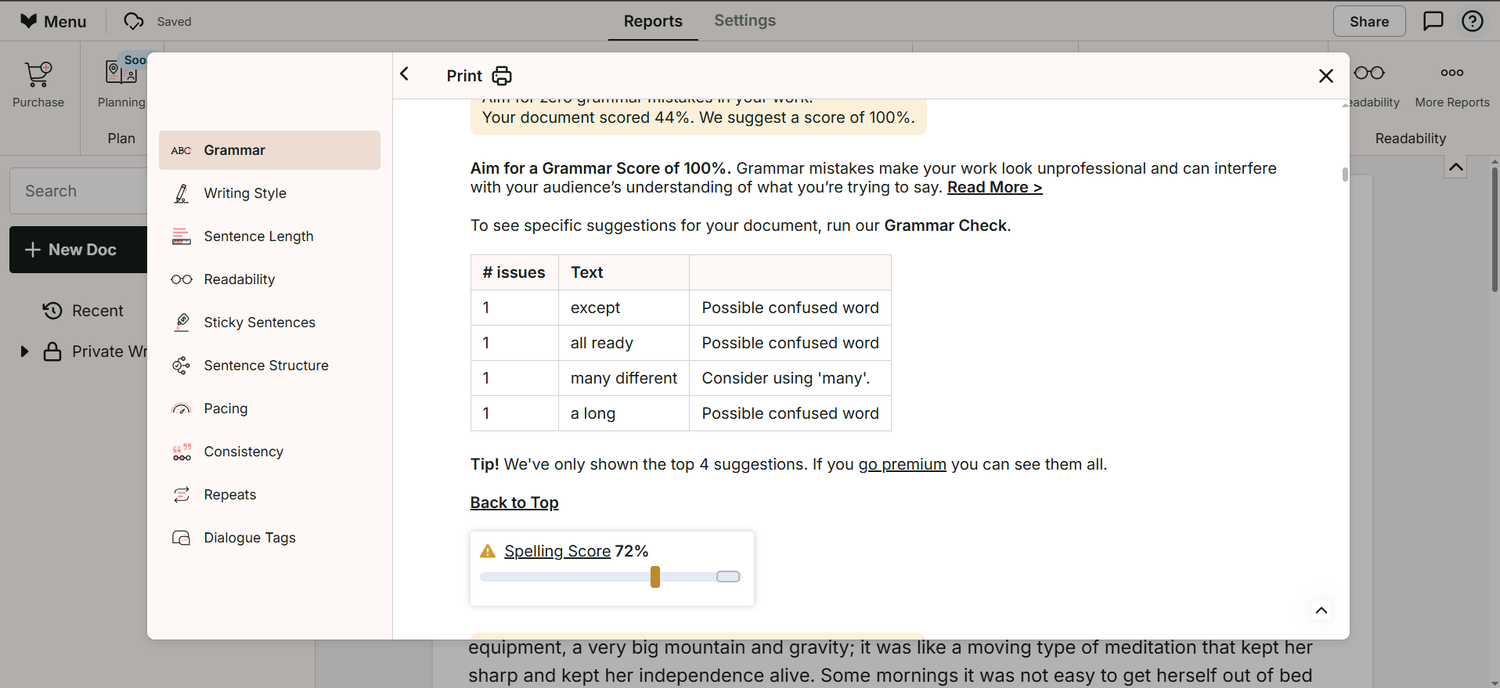
Task: Open the Grammar report section
Action: tap(269, 150)
